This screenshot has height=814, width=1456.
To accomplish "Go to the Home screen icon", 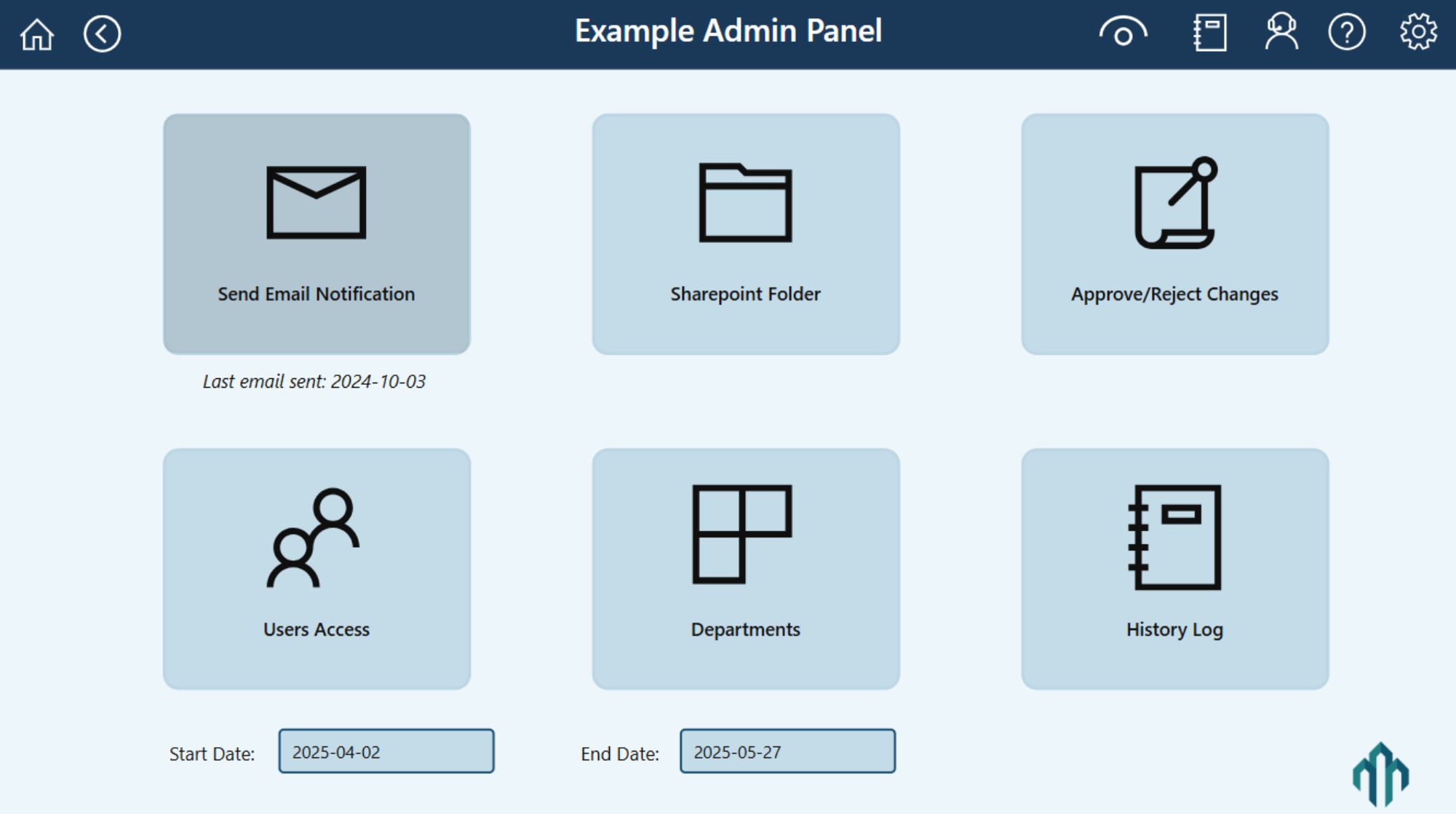I will 36,34.
